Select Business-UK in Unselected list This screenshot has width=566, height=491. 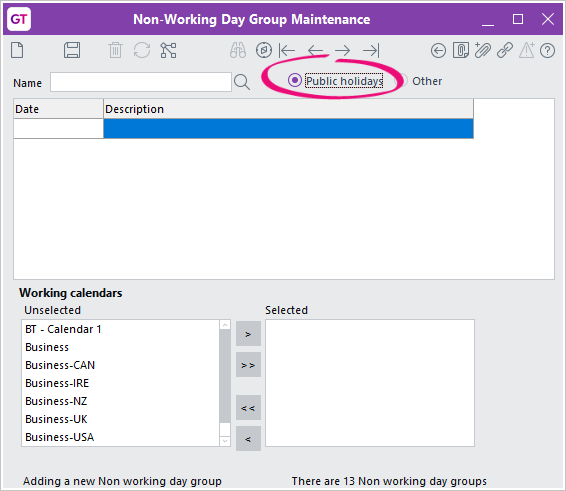(56, 419)
